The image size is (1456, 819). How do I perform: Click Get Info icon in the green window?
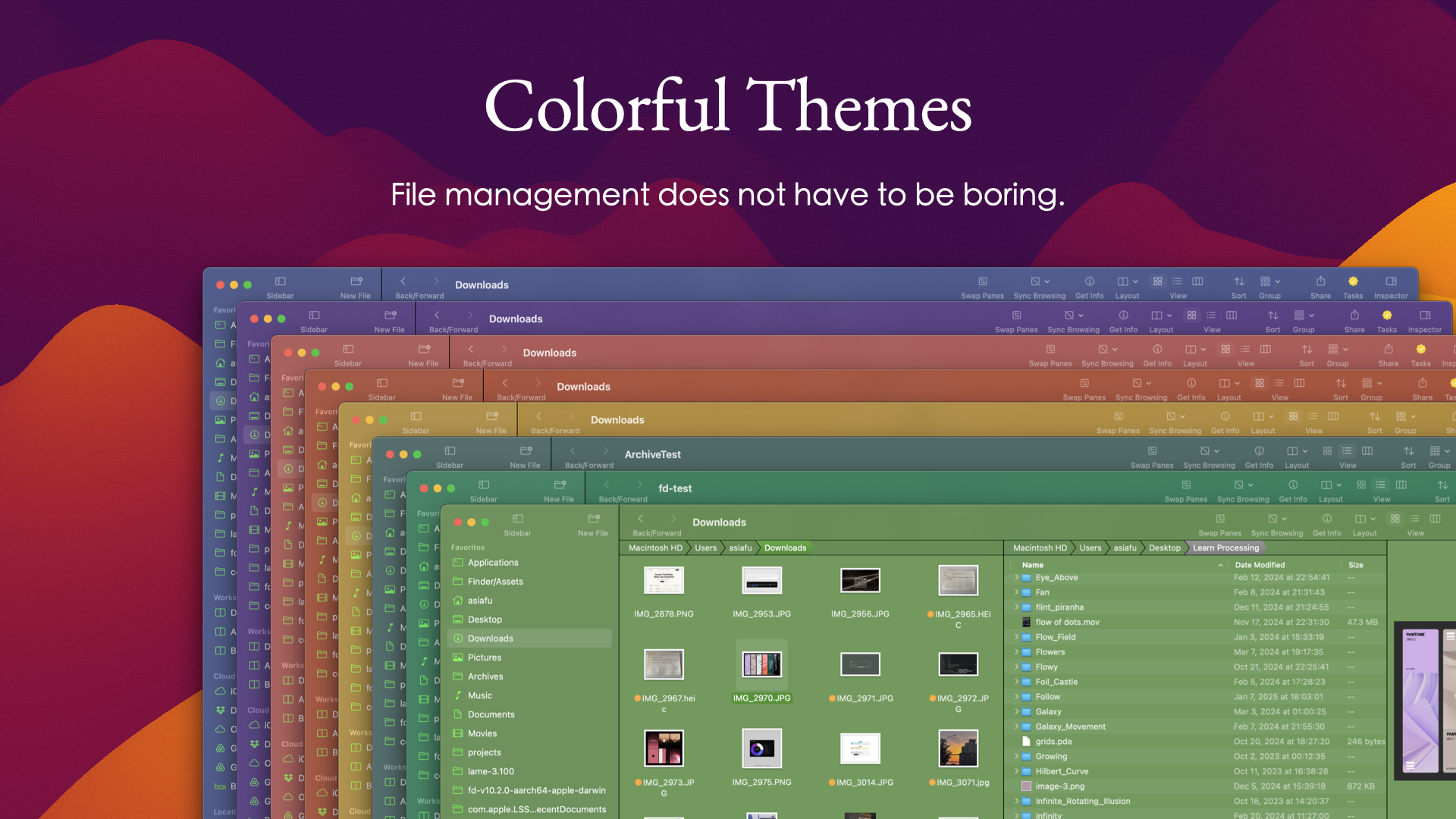click(x=1326, y=519)
